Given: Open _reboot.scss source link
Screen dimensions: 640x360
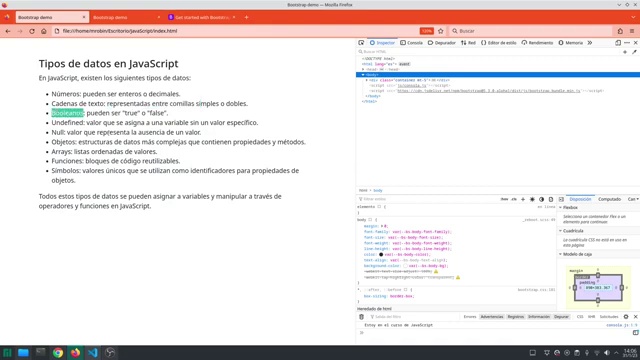Looking at the screenshot, I should 539,220.
